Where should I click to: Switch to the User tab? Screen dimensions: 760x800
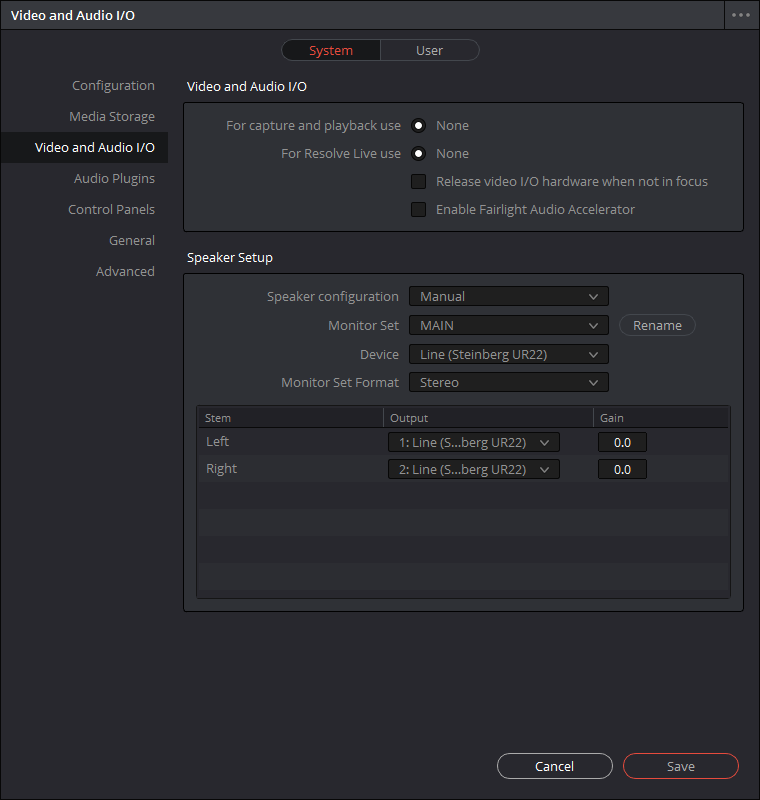pyautogui.click(x=429, y=51)
